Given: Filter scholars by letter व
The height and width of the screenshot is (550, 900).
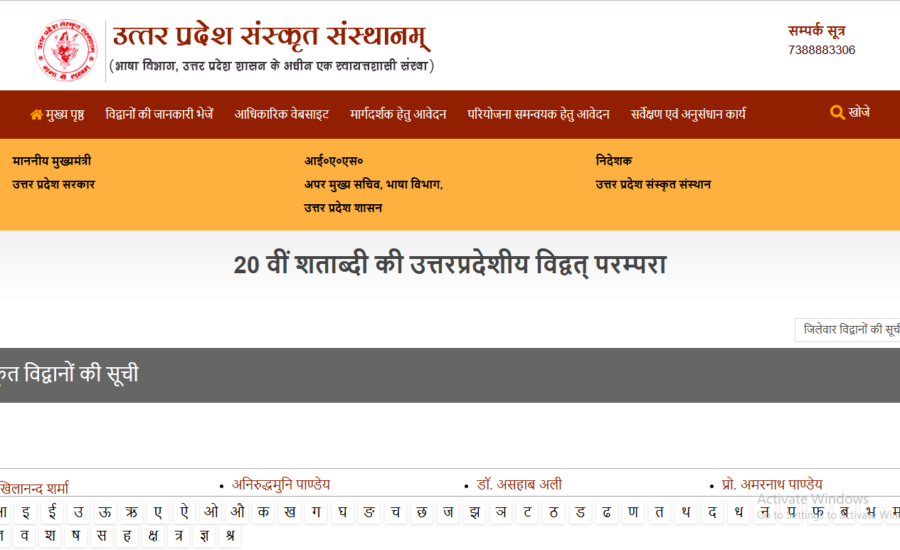Looking at the screenshot, I should tap(24, 536).
